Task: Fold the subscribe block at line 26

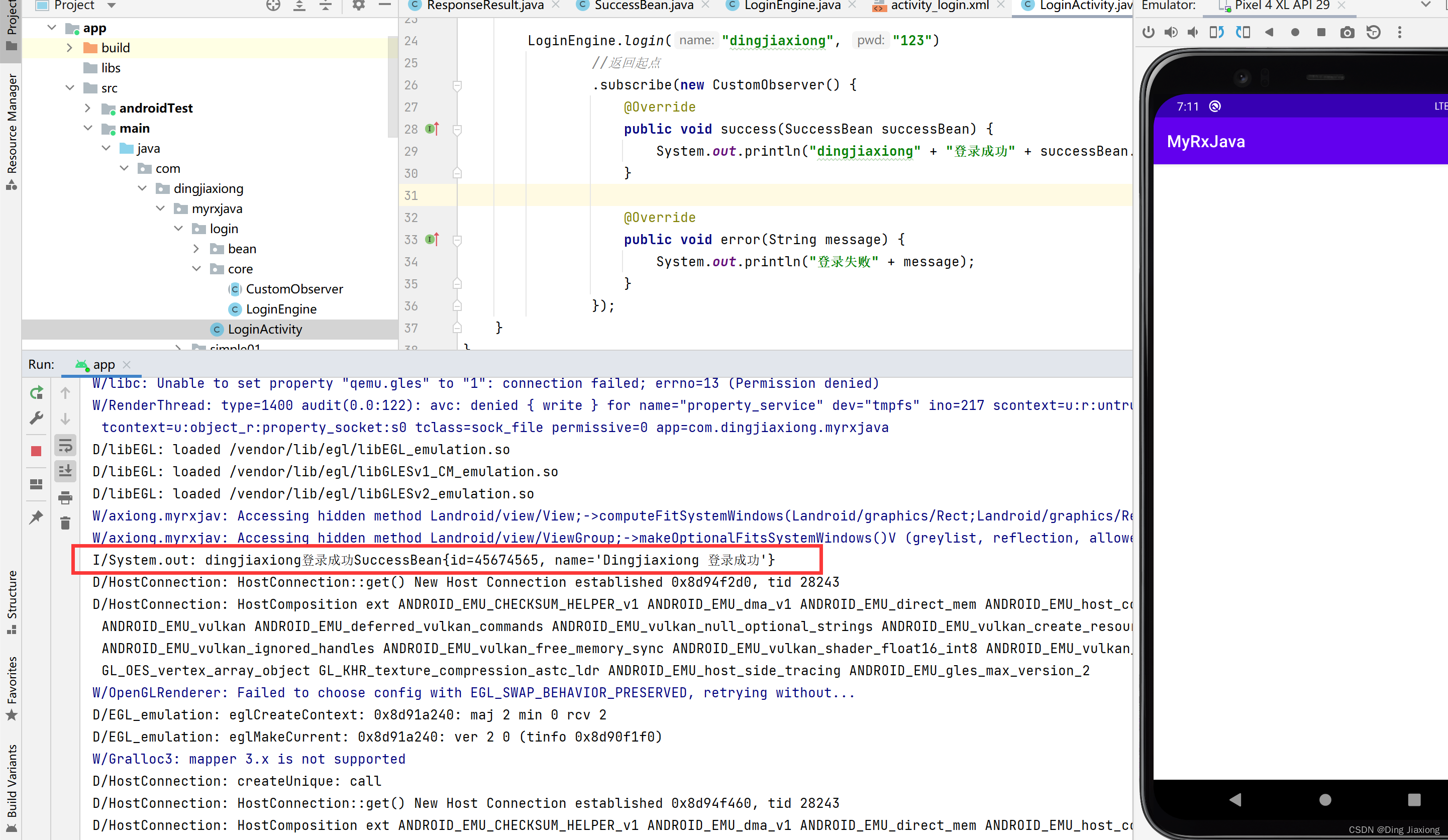Action: tap(457, 85)
